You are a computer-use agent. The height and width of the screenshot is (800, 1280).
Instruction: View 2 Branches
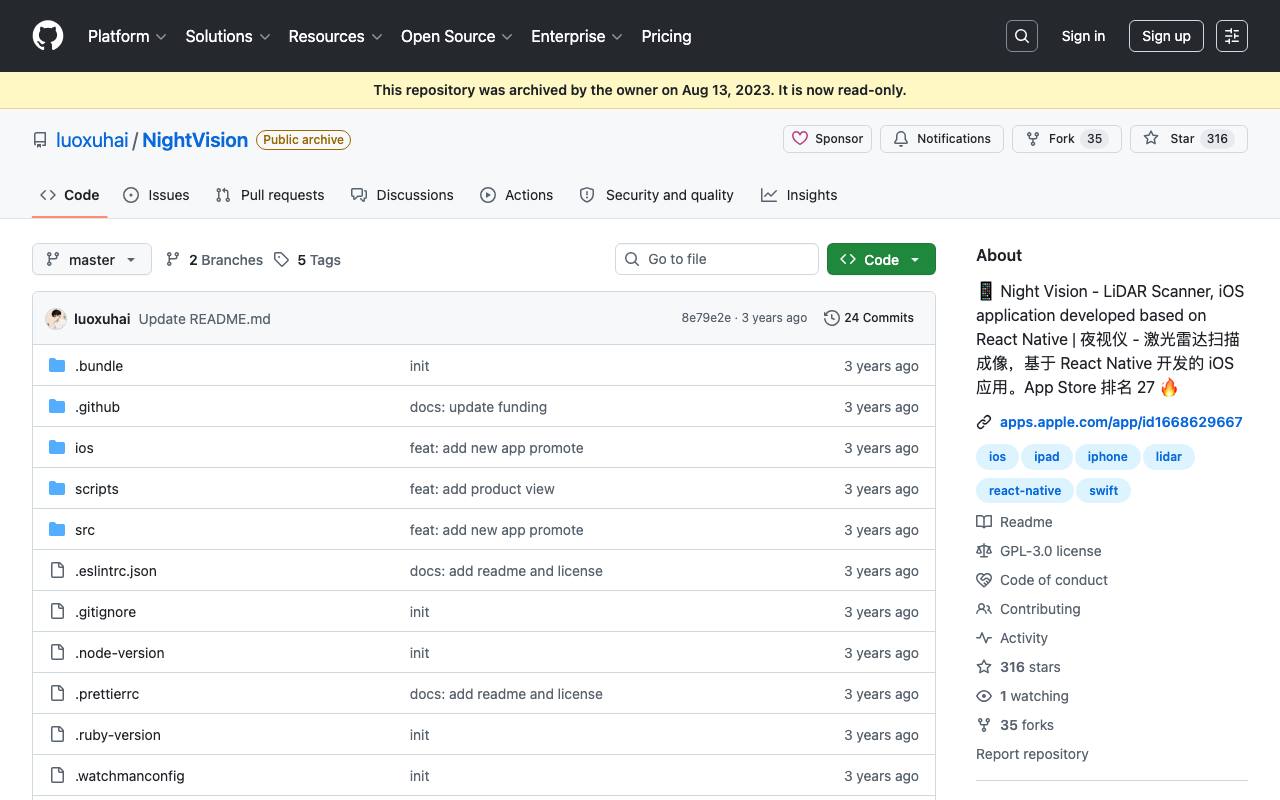(x=215, y=260)
